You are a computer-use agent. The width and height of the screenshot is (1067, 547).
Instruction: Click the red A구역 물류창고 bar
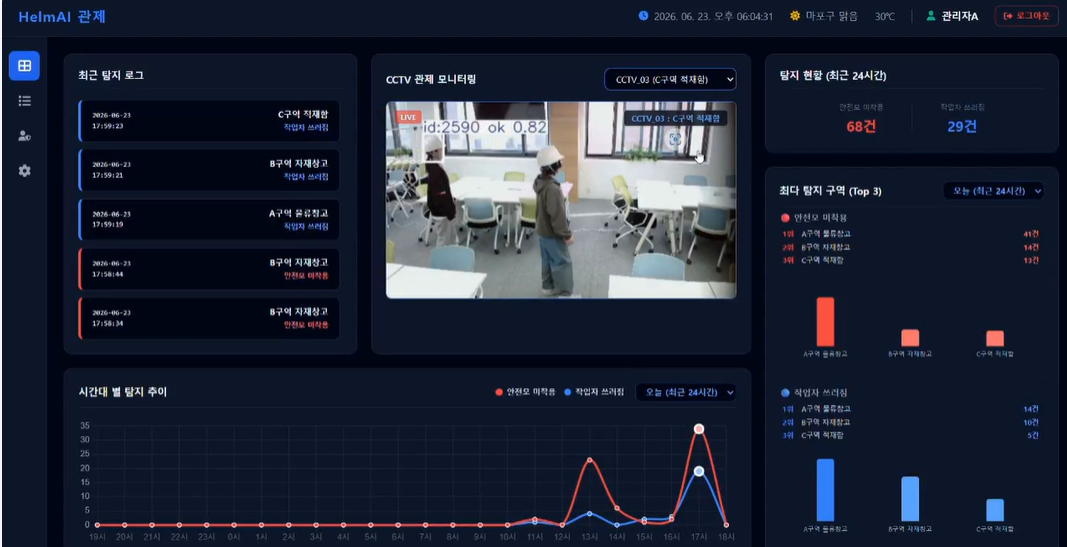[x=825, y=322]
